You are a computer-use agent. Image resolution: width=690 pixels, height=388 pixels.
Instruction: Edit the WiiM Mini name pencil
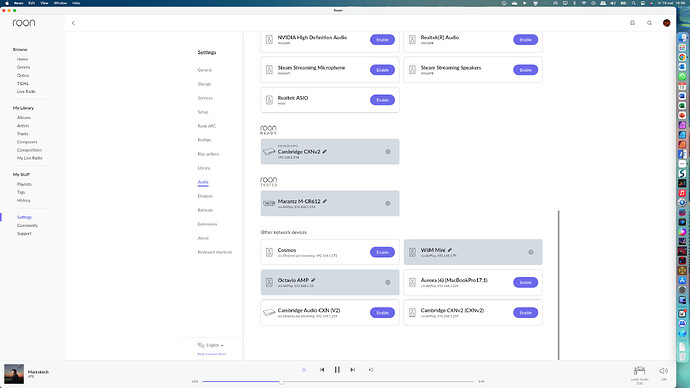tap(450, 250)
